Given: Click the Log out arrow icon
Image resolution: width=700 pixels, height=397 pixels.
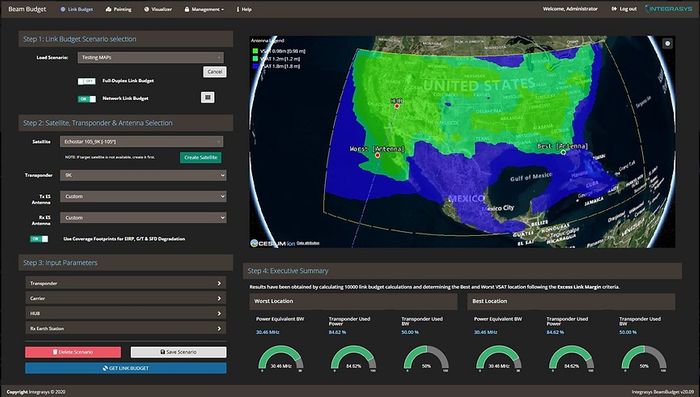Looking at the screenshot, I should click(x=614, y=9).
